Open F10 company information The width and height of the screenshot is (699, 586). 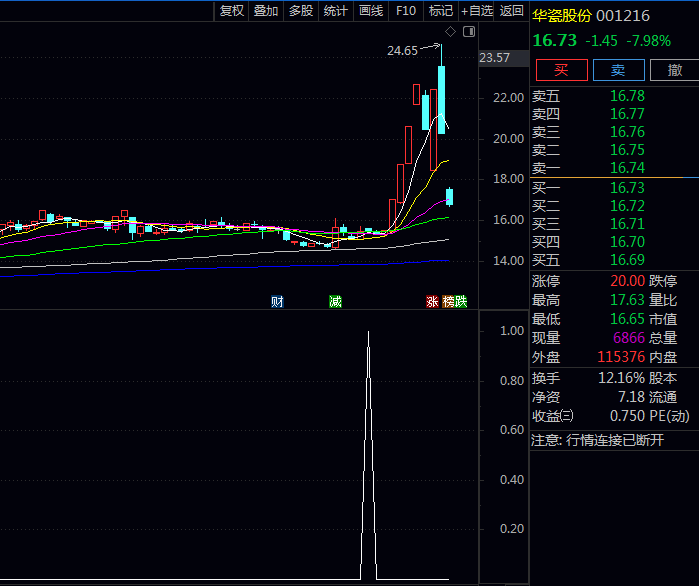click(x=405, y=11)
